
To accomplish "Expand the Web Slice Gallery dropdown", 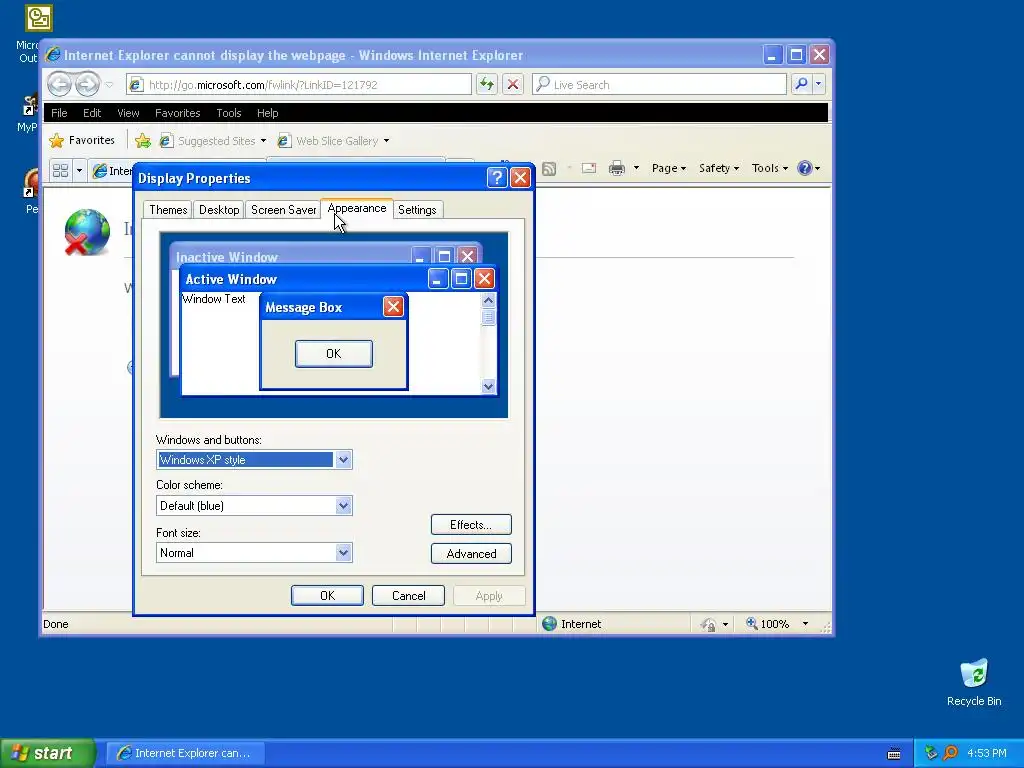I will [386, 141].
